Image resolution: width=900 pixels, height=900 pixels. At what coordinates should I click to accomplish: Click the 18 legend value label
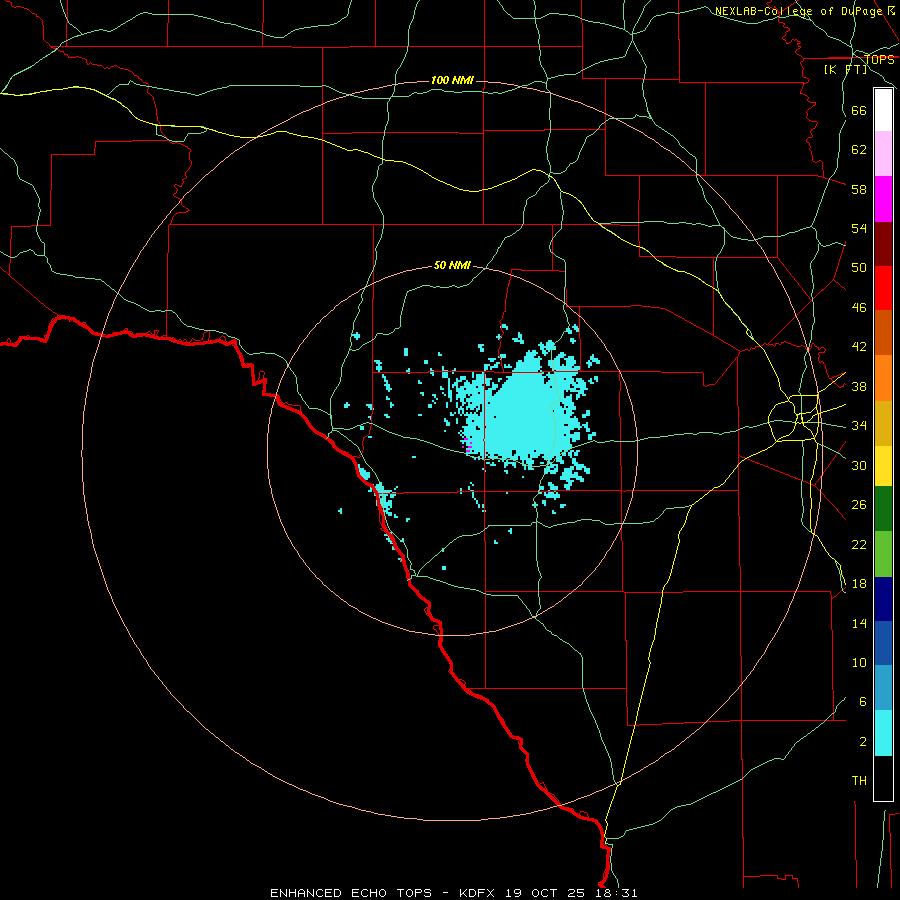pyautogui.click(x=859, y=584)
